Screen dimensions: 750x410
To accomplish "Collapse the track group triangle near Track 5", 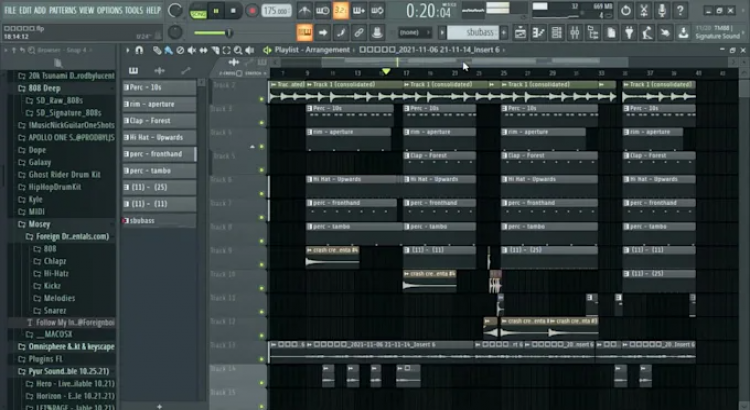I will [252, 146].
